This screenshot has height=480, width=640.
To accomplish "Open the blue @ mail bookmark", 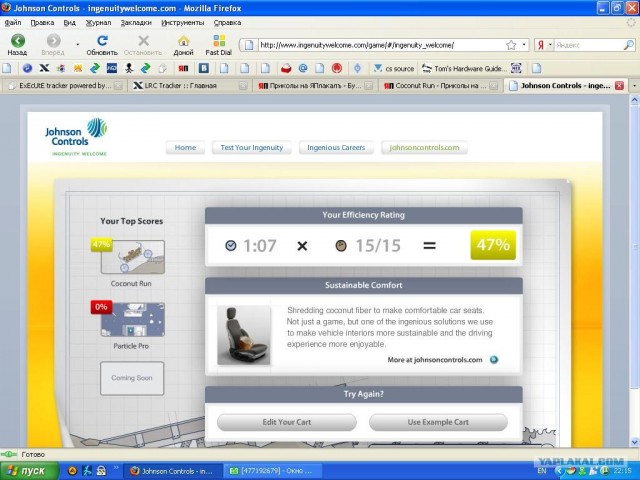I will (302, 69).
